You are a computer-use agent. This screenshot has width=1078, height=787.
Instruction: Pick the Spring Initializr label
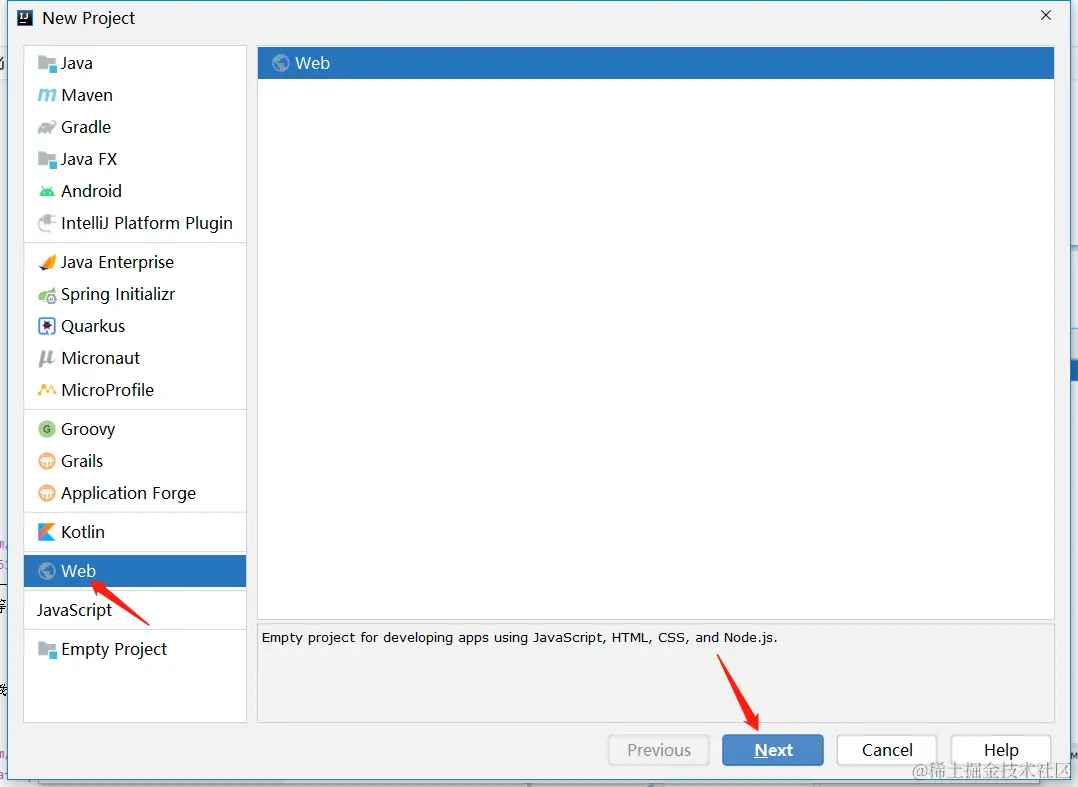(x=118, y=294)
